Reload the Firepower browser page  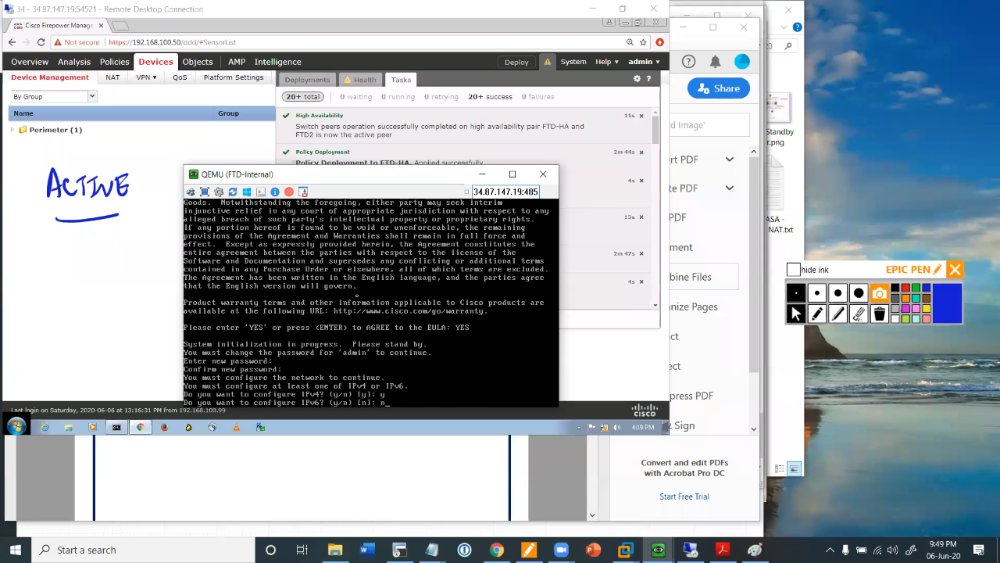41,42
